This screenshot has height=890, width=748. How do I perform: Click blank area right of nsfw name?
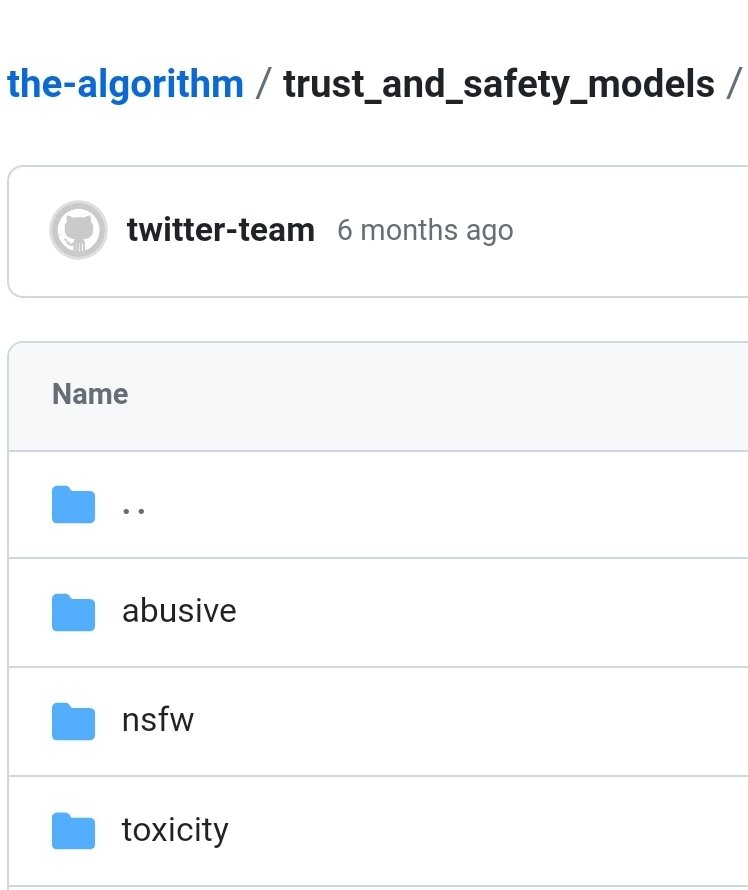click(x=500, y=721)
